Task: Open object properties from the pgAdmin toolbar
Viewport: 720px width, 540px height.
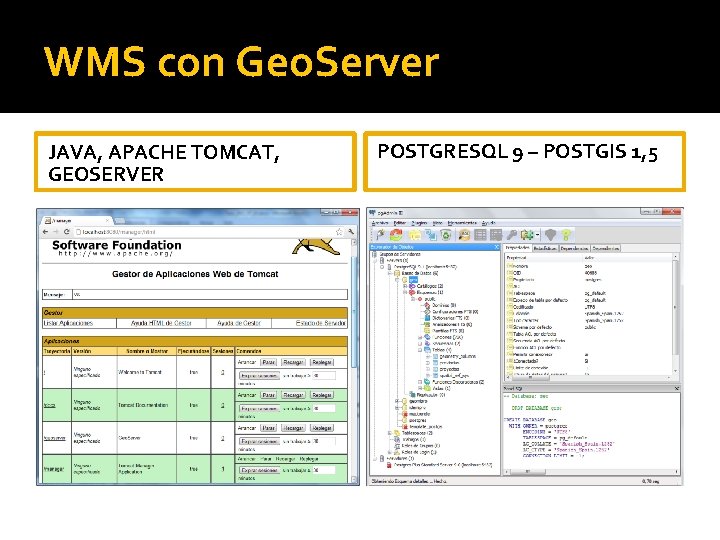Action: pyautogui.click(x=415, y=235)
